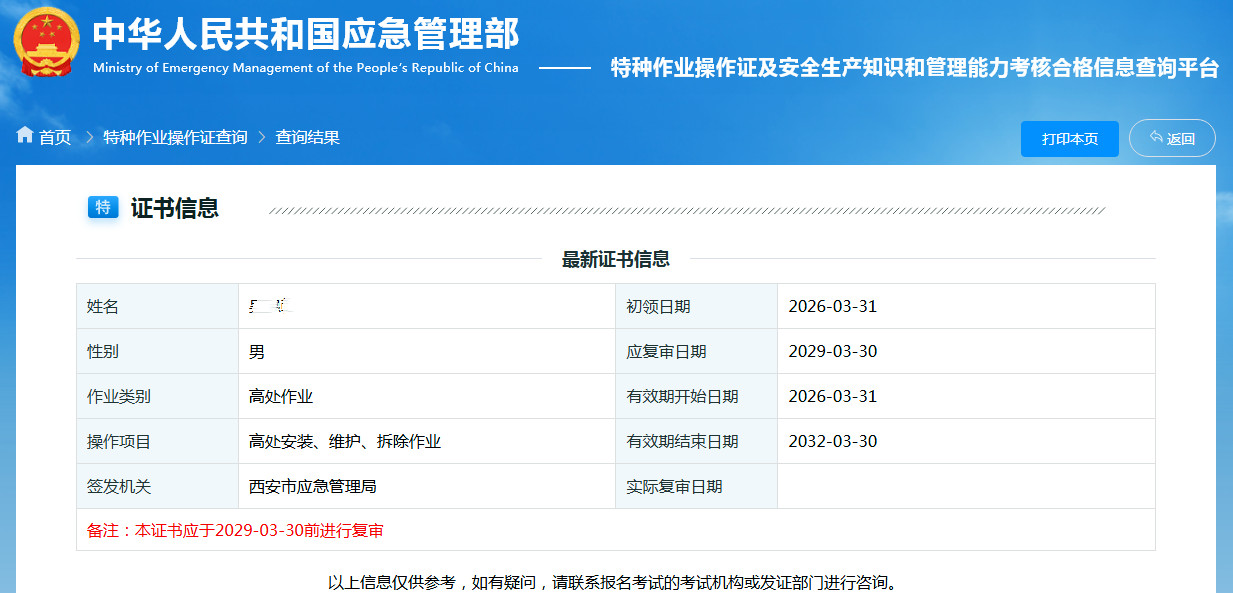Click the 打印本页 button

pos(1070,139)
